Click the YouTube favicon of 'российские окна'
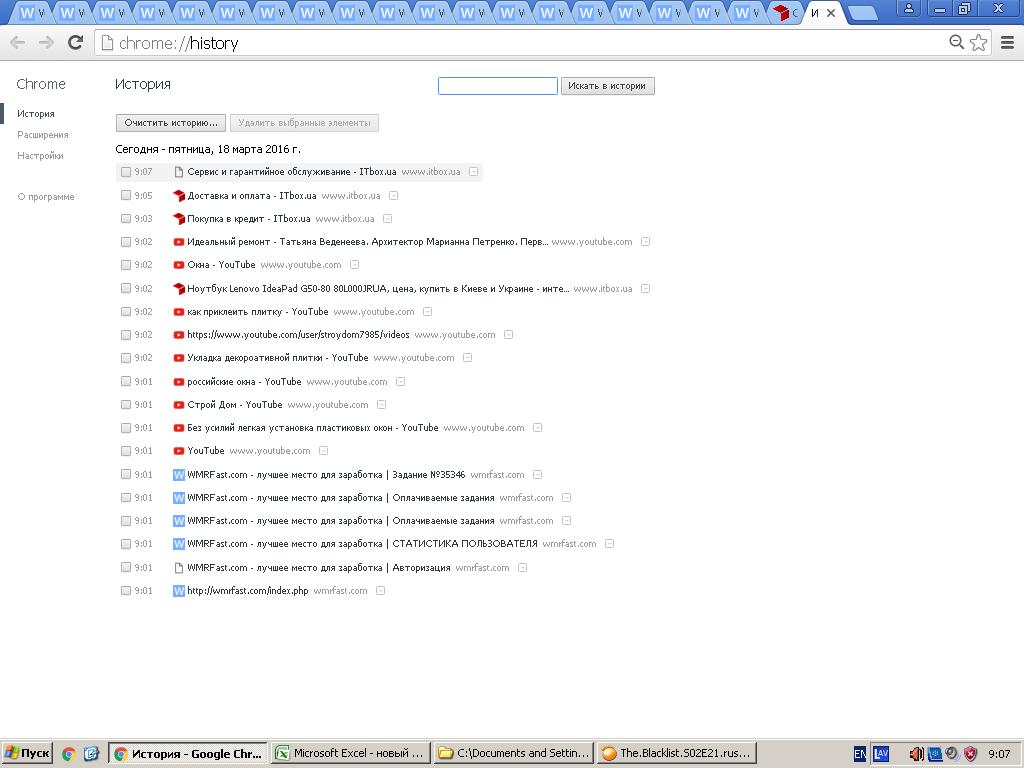Image resolution: width=1024 pixels, height=768 pixels. [179, 382]
